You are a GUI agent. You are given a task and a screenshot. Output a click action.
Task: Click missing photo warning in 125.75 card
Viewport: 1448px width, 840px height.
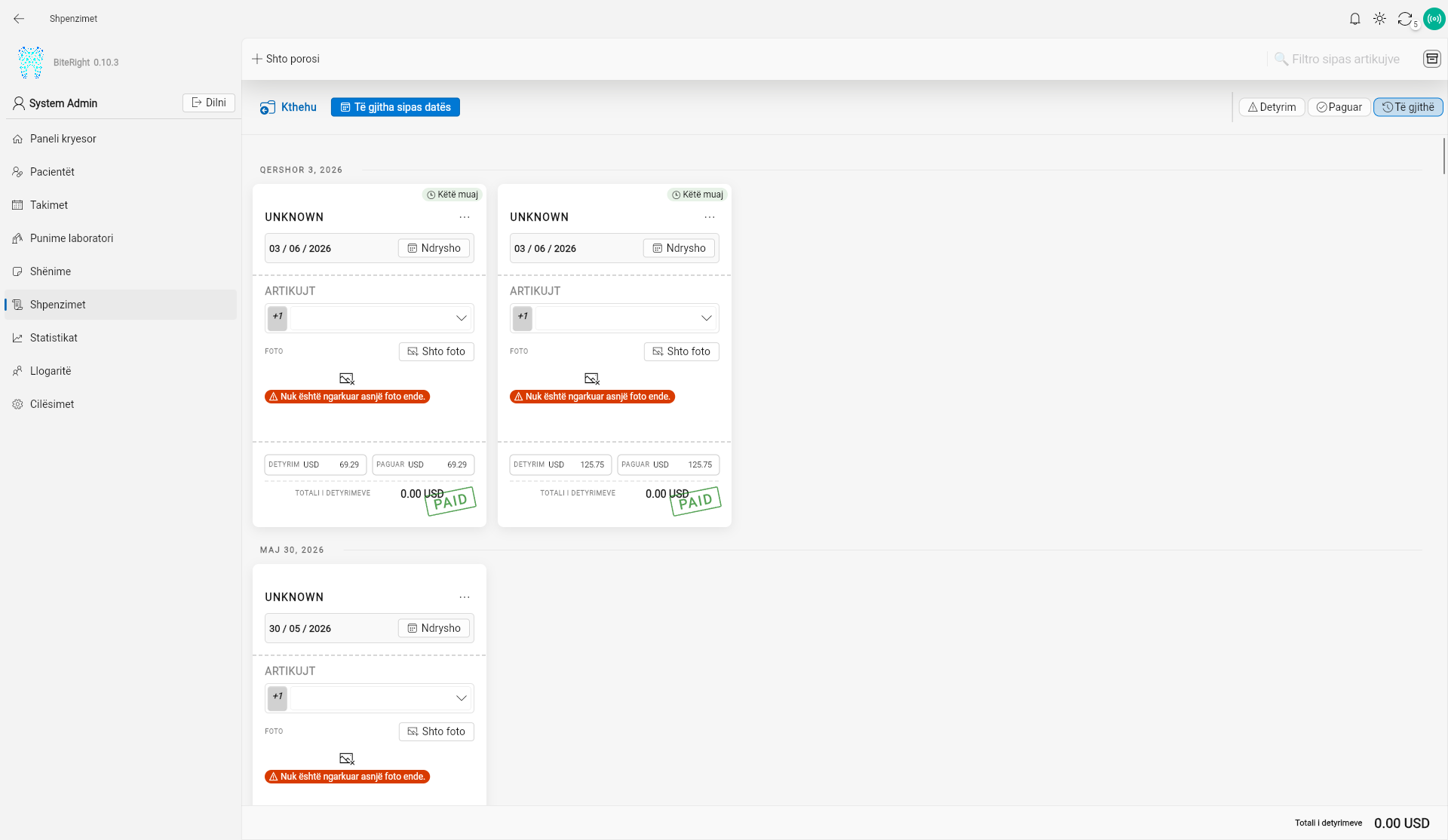click(x=592, y=397)
